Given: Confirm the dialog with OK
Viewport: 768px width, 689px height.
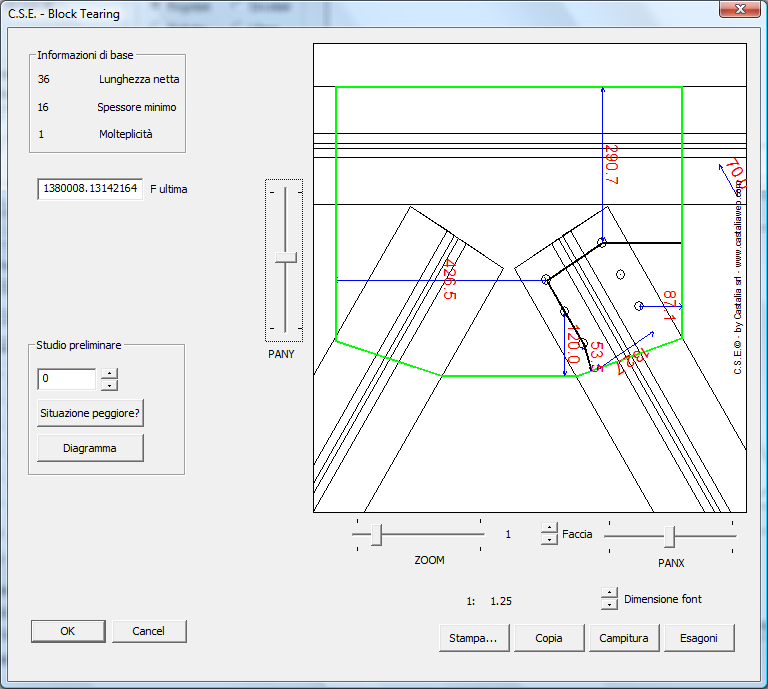Looking at the screenshot, I should click(68, 631).
